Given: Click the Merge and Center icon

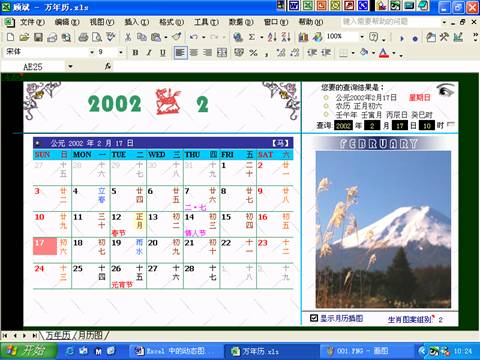Looking at the screenshot, I should click(x=222, y=53).
